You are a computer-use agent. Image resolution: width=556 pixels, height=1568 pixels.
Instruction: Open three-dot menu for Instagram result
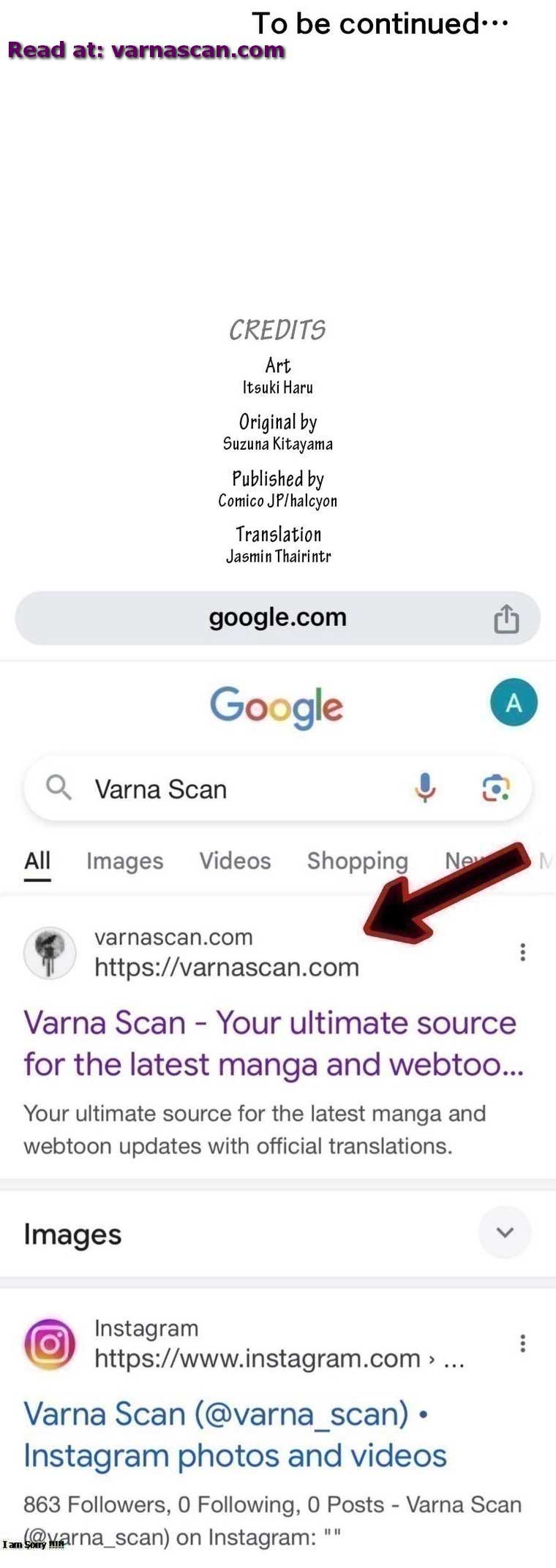(x=522, y=1343)
